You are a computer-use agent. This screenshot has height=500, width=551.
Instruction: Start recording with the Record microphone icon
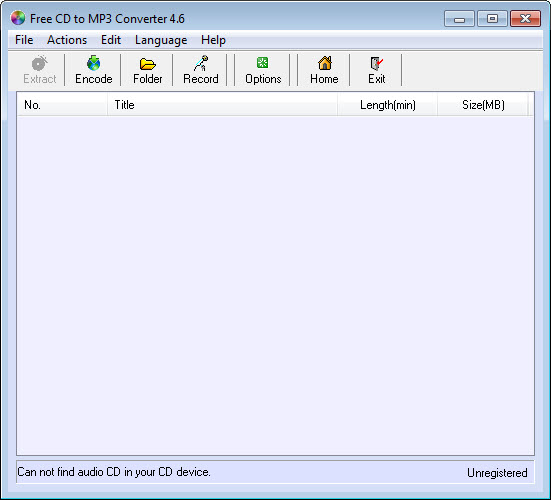click(x=201, y=63)
